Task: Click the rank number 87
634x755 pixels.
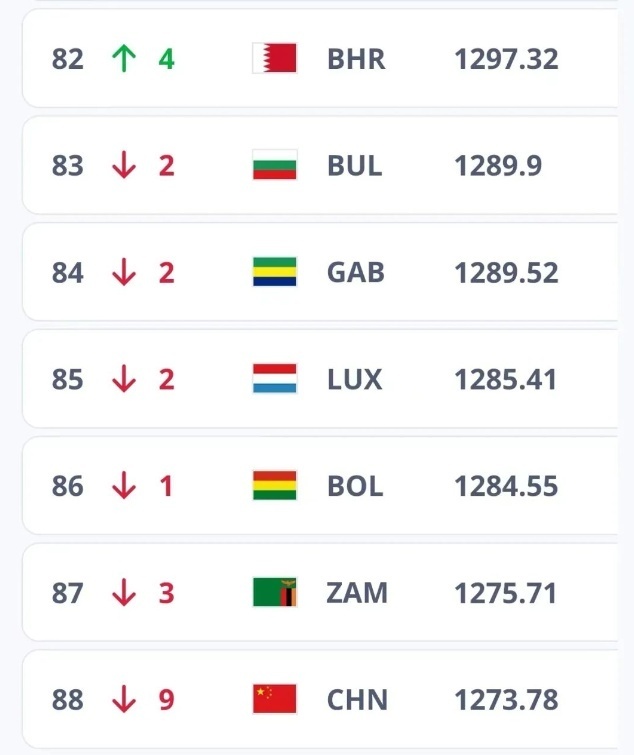Action: pos(68,593)
